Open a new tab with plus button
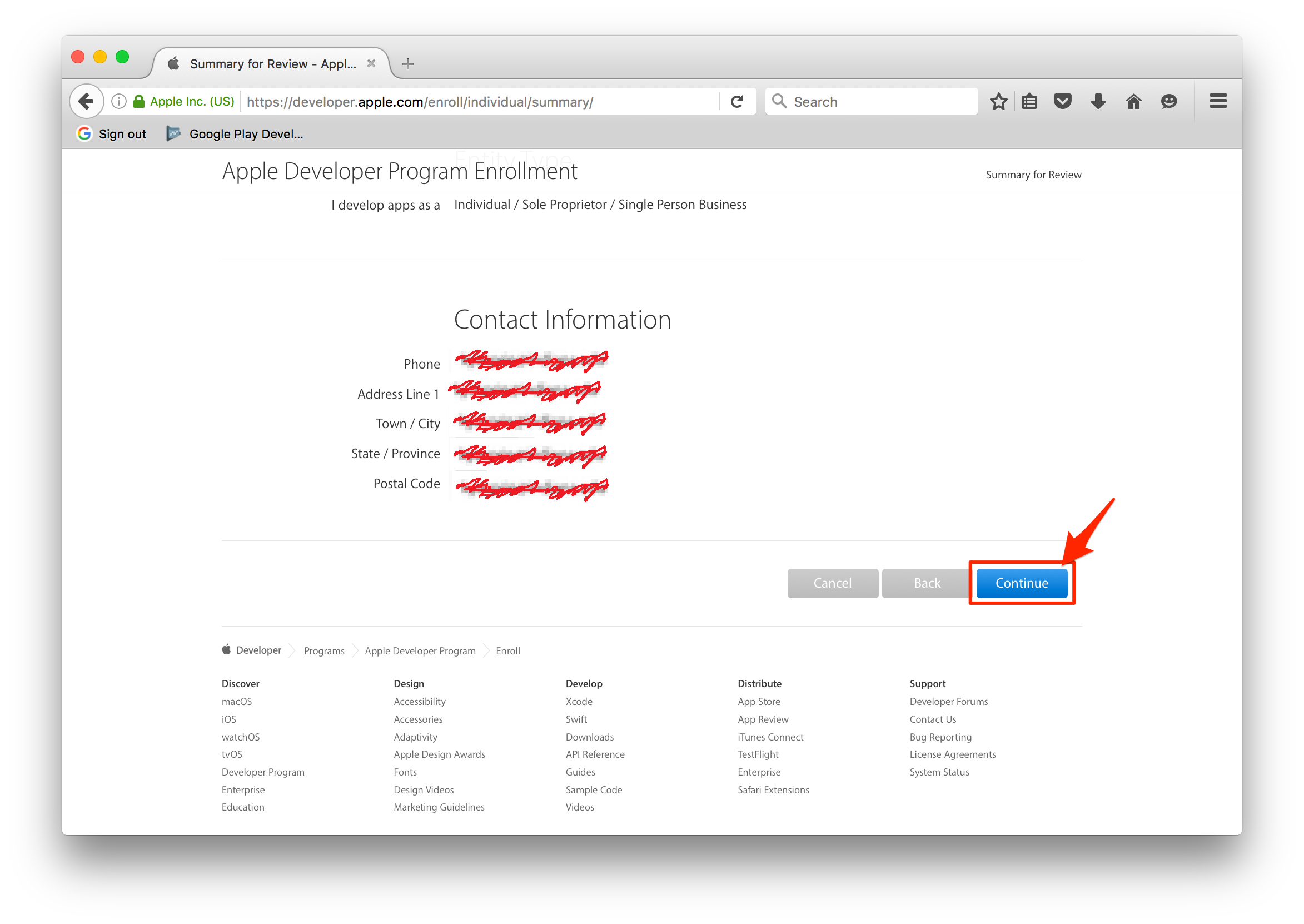Image resolution: width=1304 pixels, height=924 pixels. point(408,64)
